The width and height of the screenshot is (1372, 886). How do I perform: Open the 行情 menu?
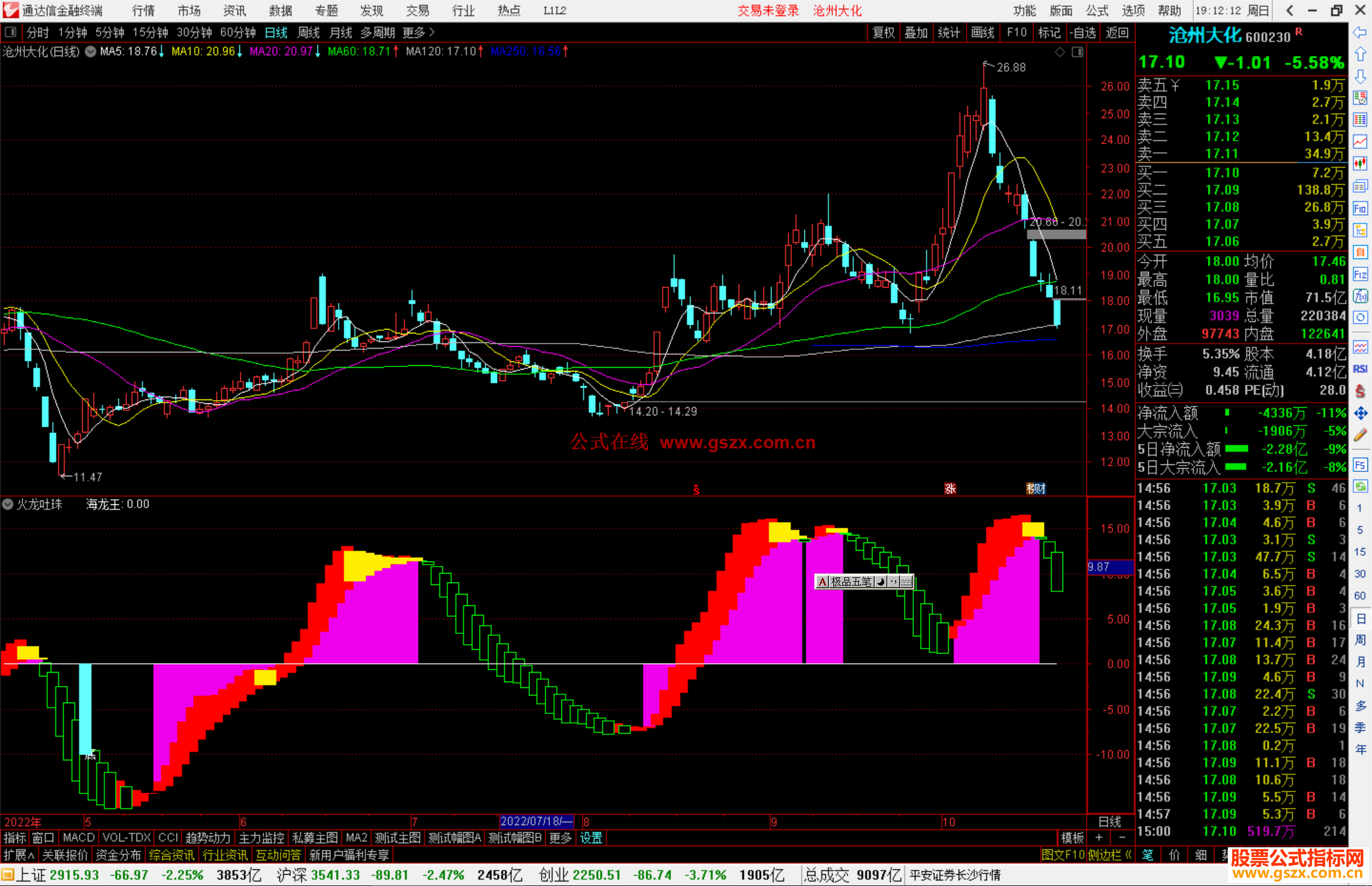pos(143,11)
